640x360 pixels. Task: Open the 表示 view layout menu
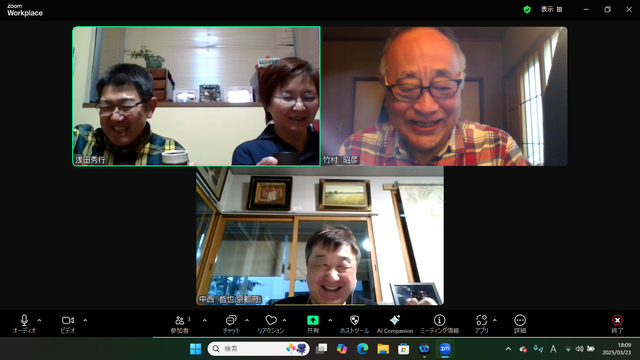(x=552, y=9)
